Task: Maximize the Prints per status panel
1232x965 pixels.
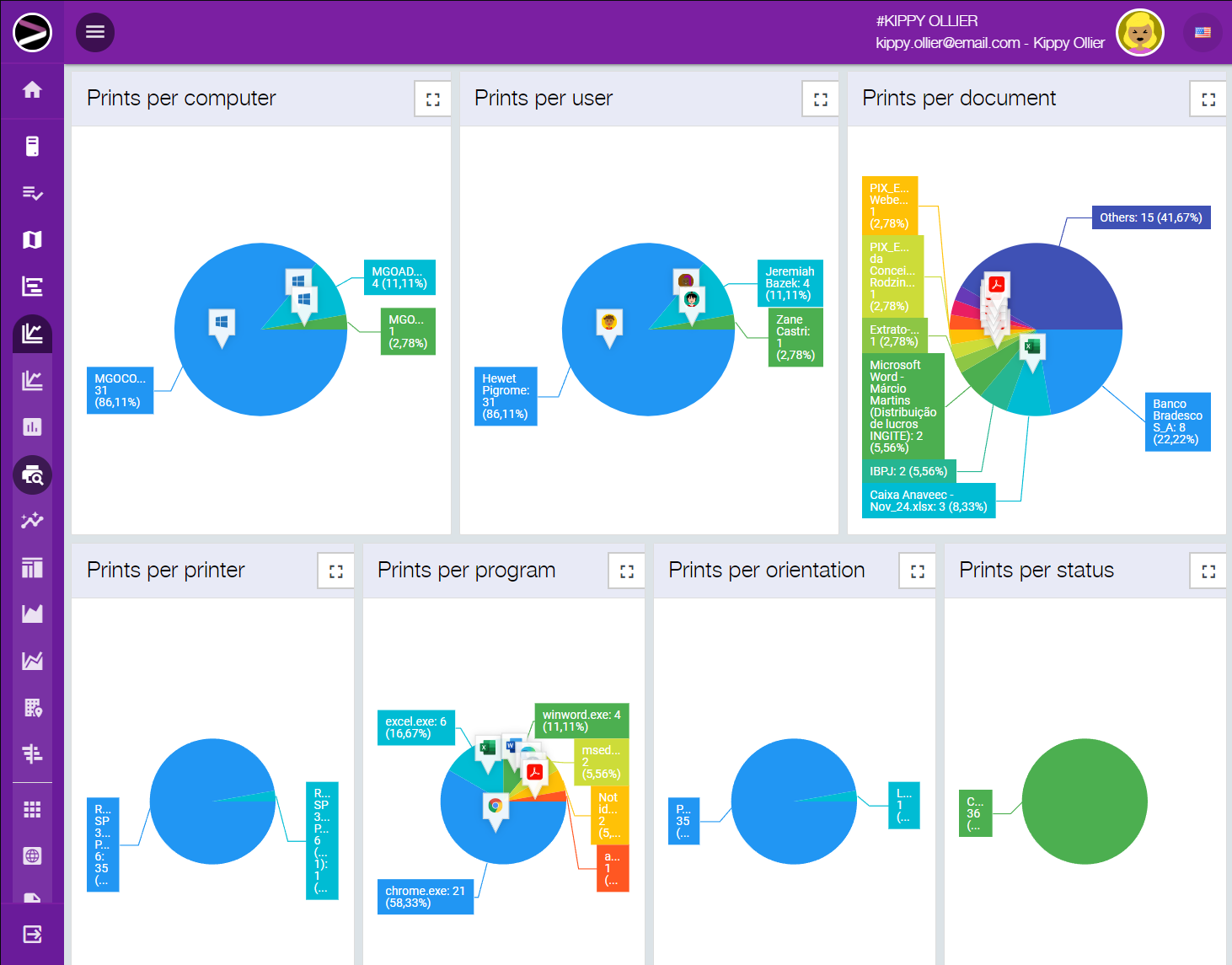Action: pos(1208,571)
